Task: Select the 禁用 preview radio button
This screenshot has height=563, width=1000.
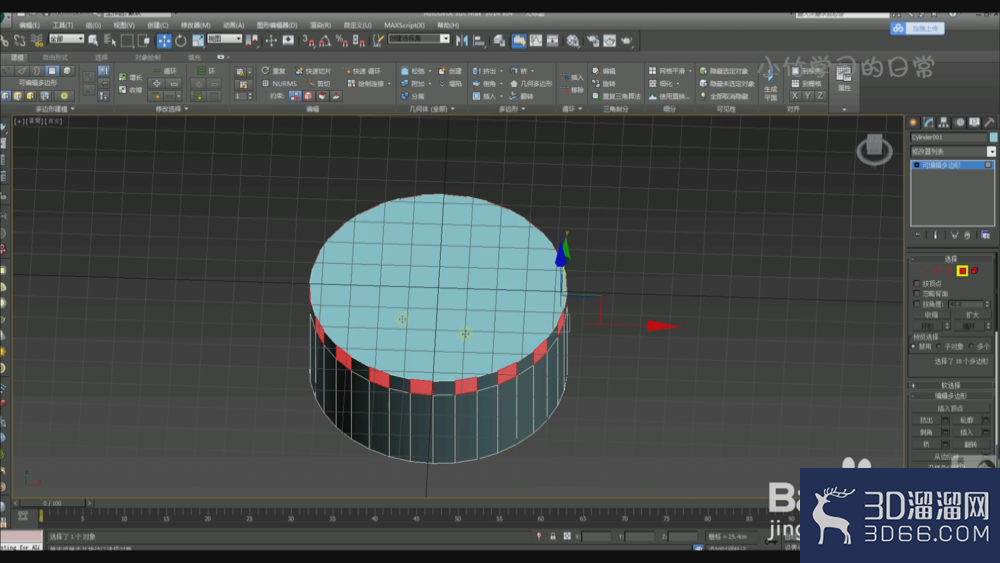Action: [914, 346]
